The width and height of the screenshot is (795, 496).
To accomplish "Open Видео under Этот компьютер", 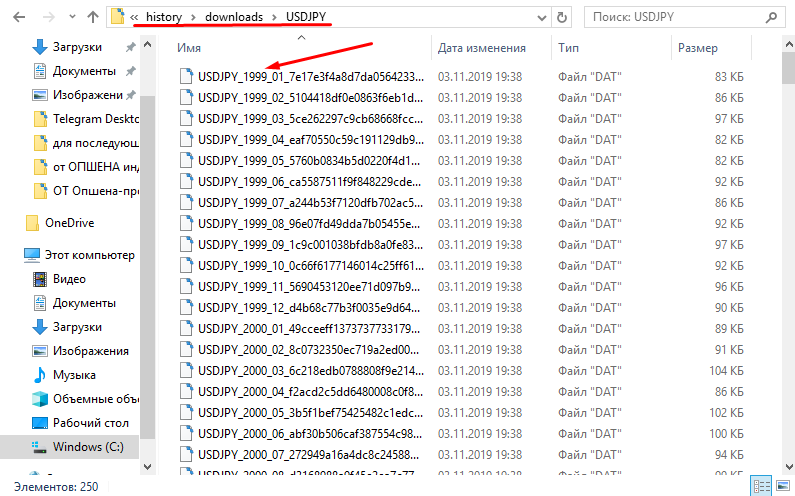I will [x=69, y=279].
